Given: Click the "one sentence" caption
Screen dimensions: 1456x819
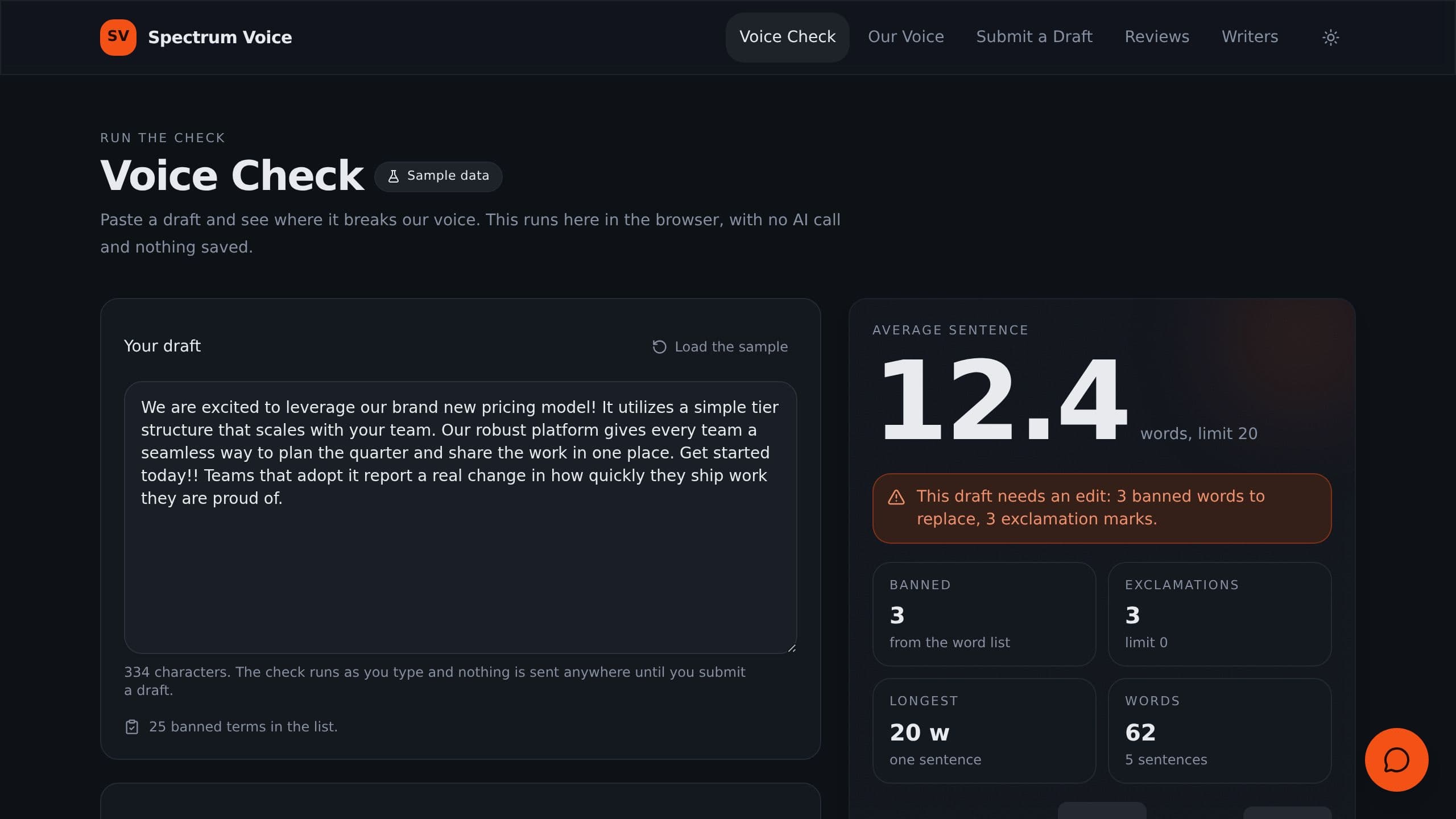Looking at the screenshot, I should [x=935, y=760].
